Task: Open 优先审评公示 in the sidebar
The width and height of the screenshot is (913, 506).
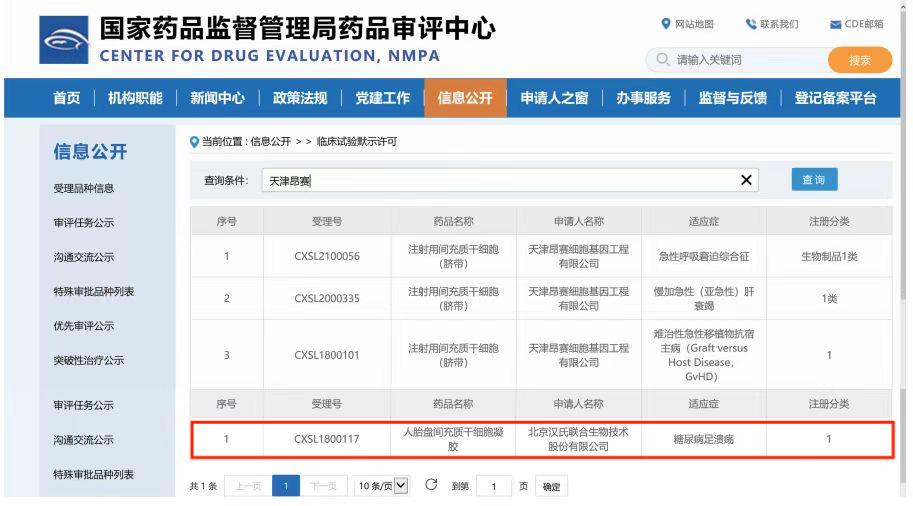Action: coord(84,325)
